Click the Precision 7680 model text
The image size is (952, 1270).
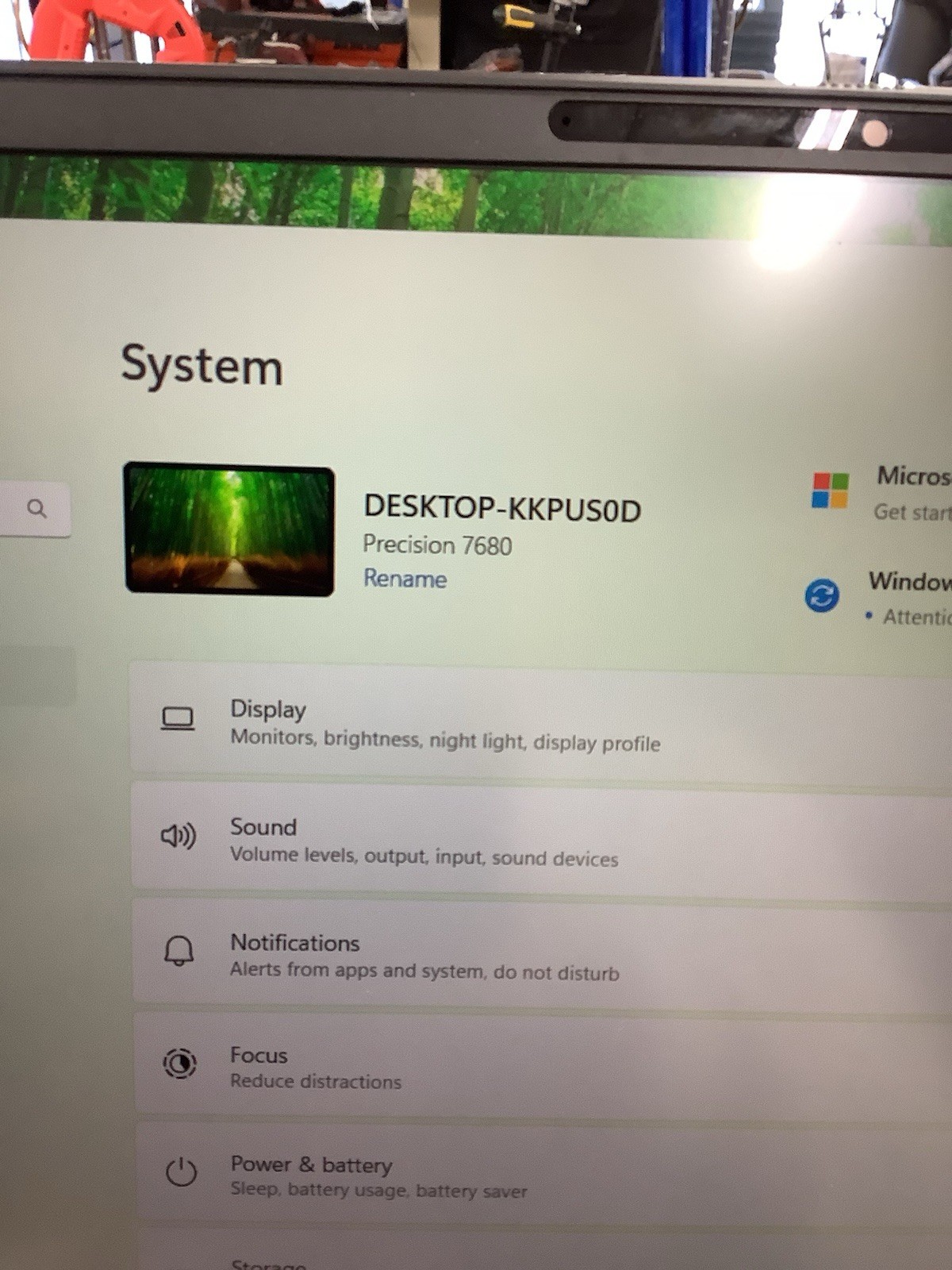tap(437, 545)
